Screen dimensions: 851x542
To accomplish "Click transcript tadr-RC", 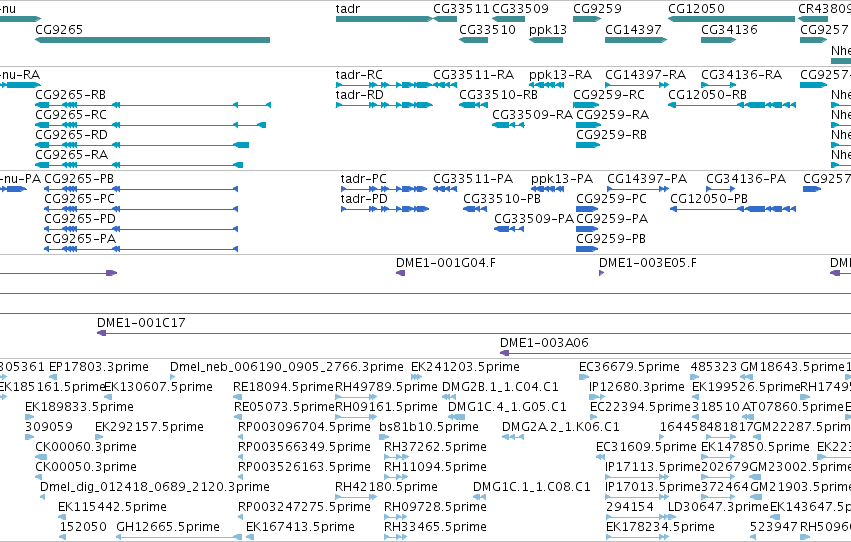I will click(384, 85).
